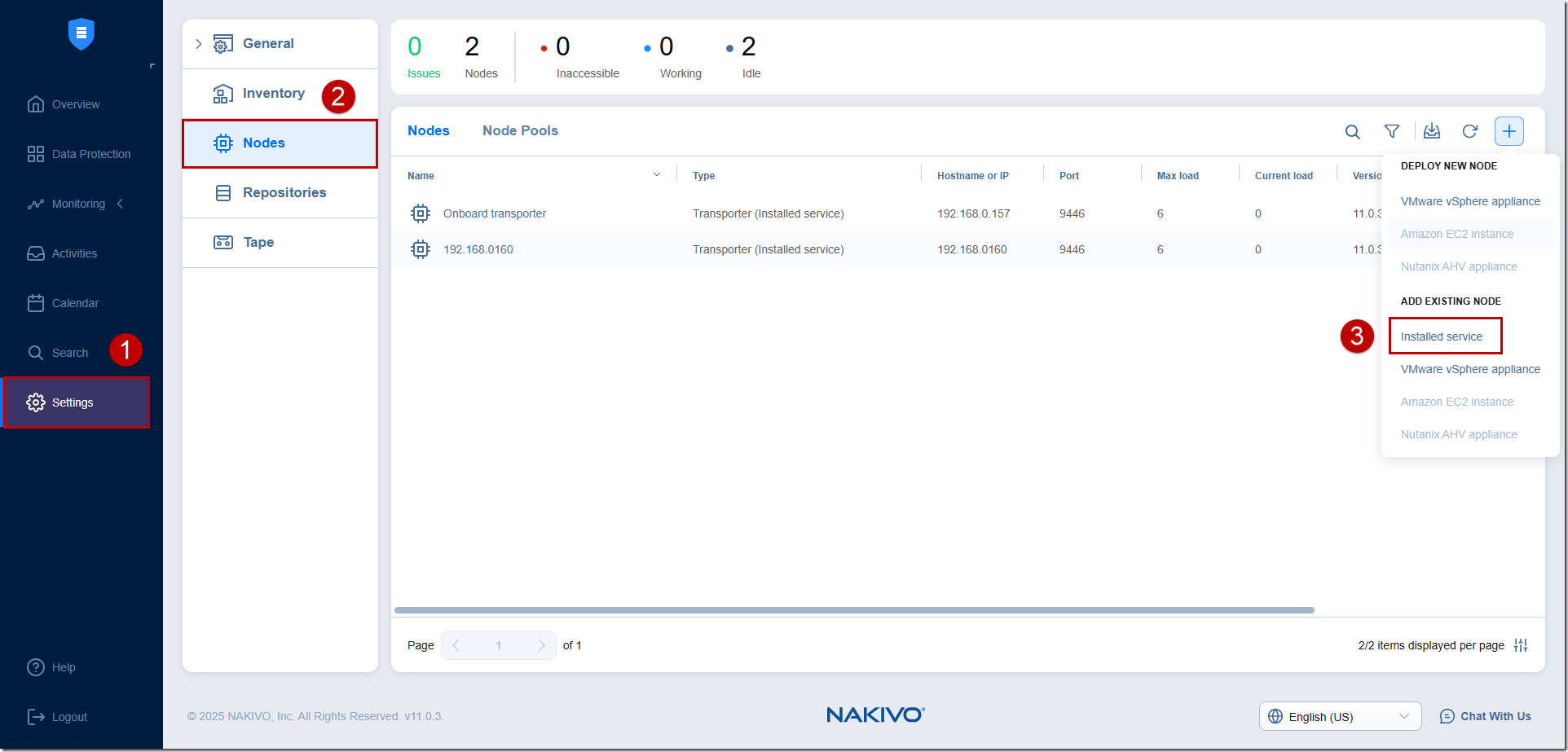Click the Inaccessible nodes counter
The height and width of the screenshot is (752, 1568).
[x=580, y=57]
